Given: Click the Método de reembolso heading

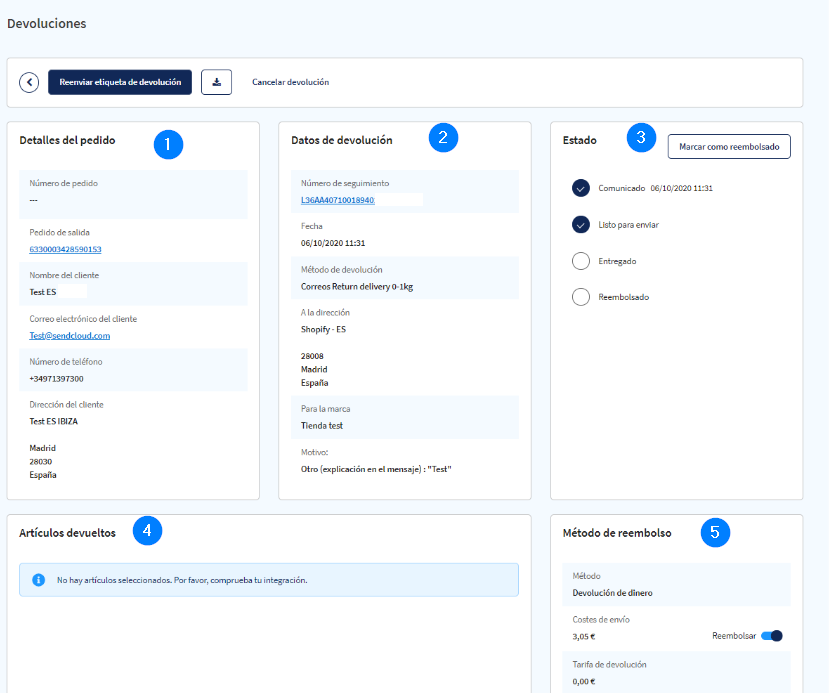Looking at the screenshot, I should point(617,533).
